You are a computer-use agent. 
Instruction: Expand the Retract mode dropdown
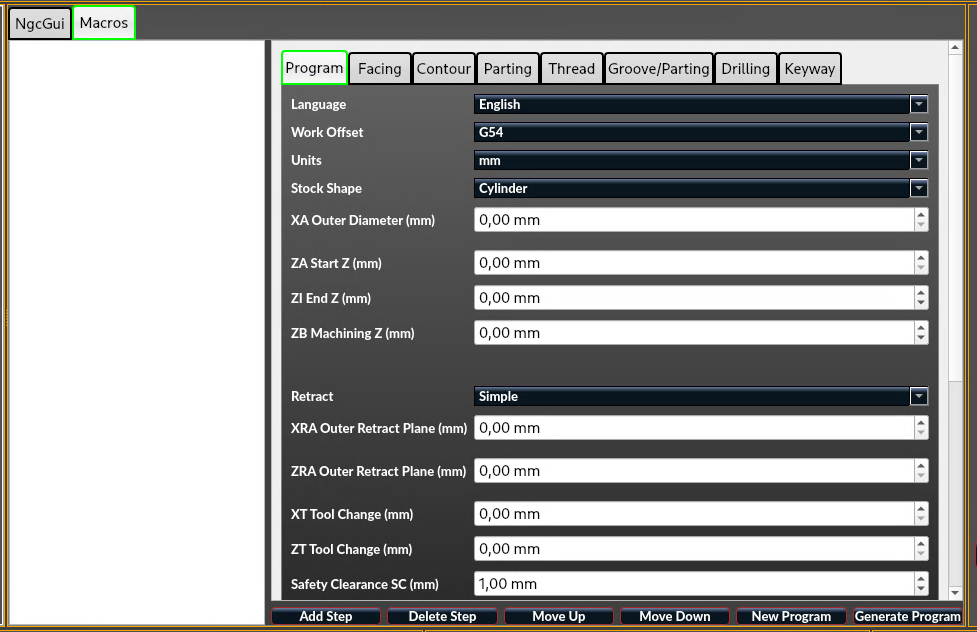(x=700, y=396)
